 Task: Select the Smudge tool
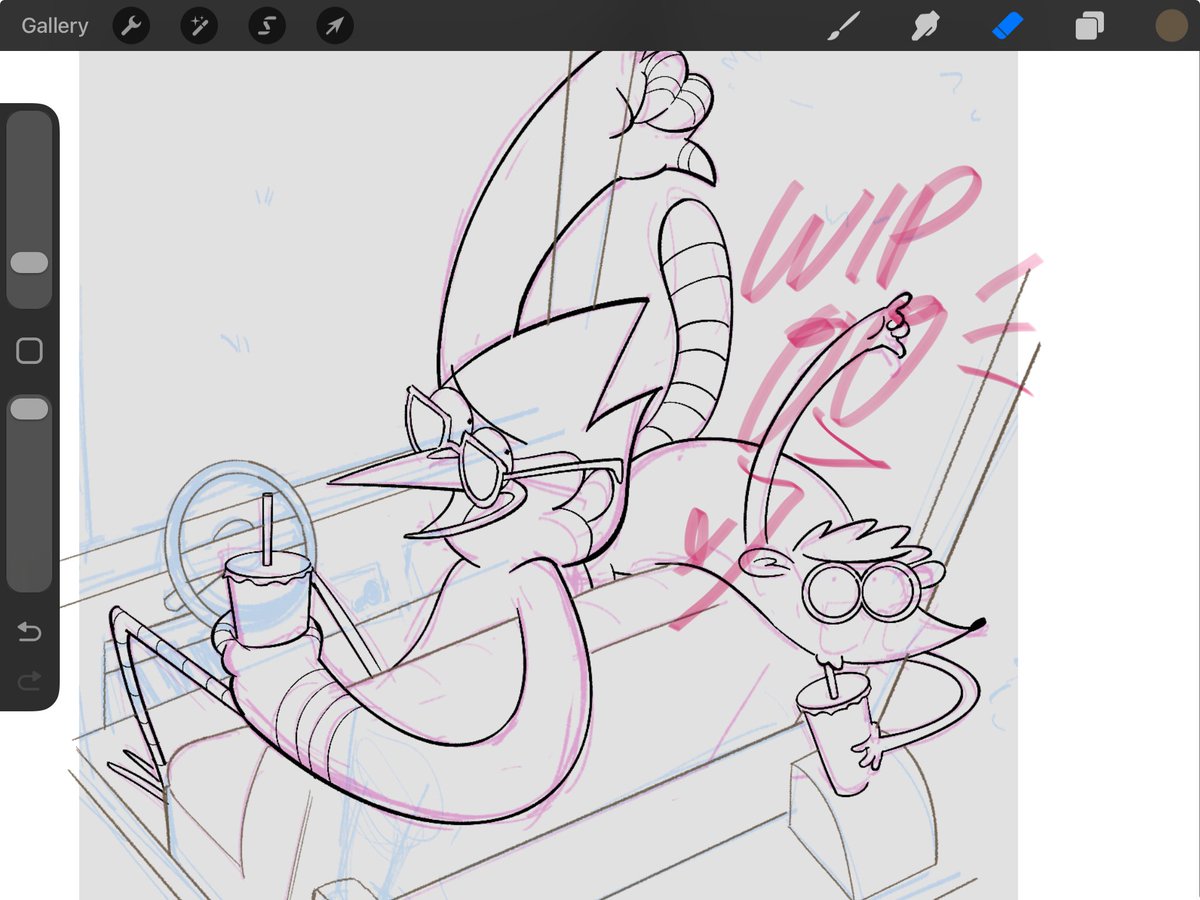click(925, 26)
